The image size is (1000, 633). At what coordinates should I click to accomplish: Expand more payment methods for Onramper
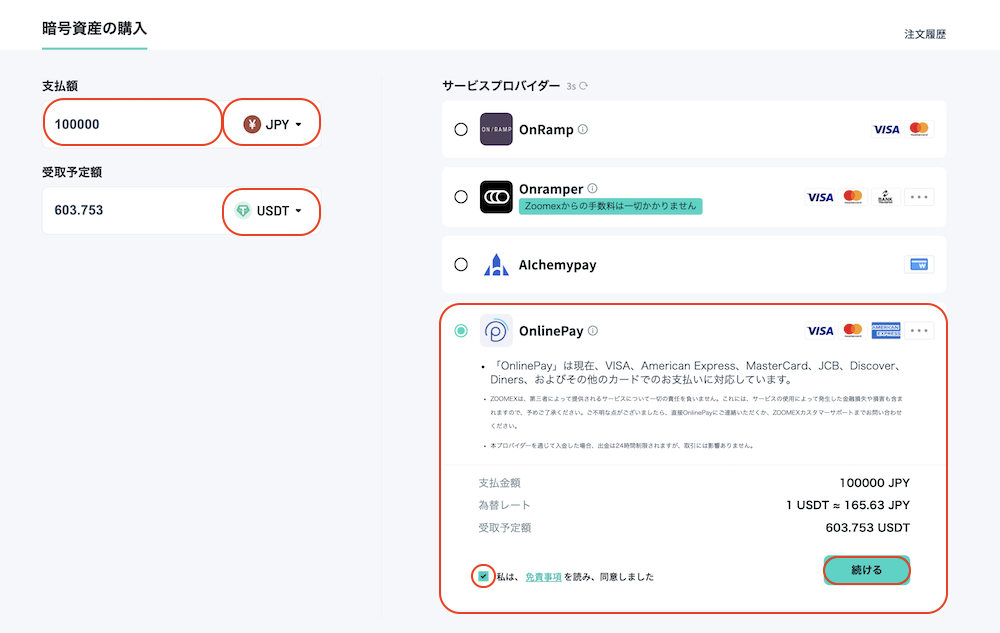[919, 197]
